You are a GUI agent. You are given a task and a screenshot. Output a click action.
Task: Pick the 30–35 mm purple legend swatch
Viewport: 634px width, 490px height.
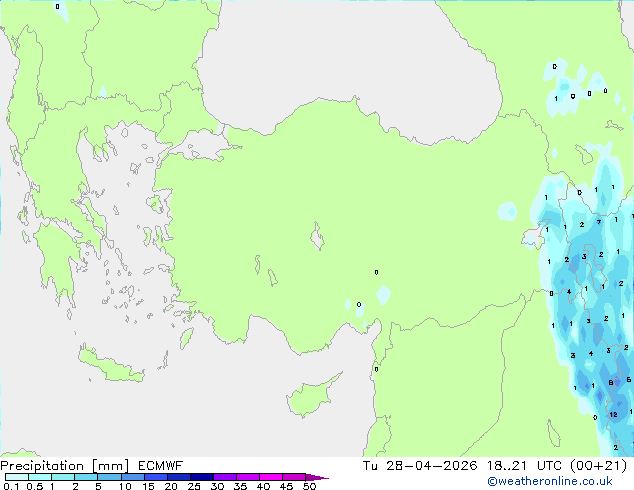tap(225, 477)
